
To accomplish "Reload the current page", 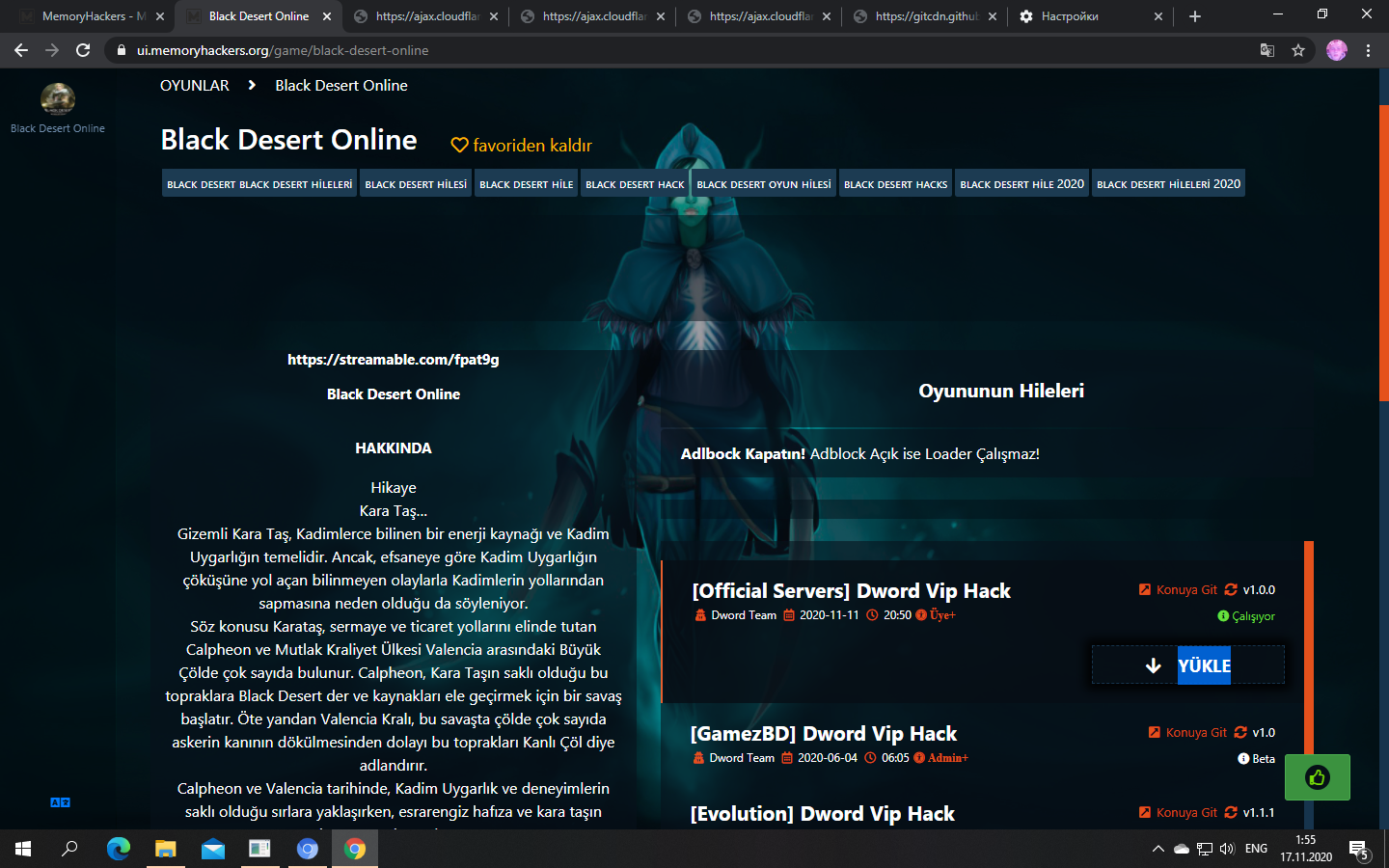I will click(83, 50).
